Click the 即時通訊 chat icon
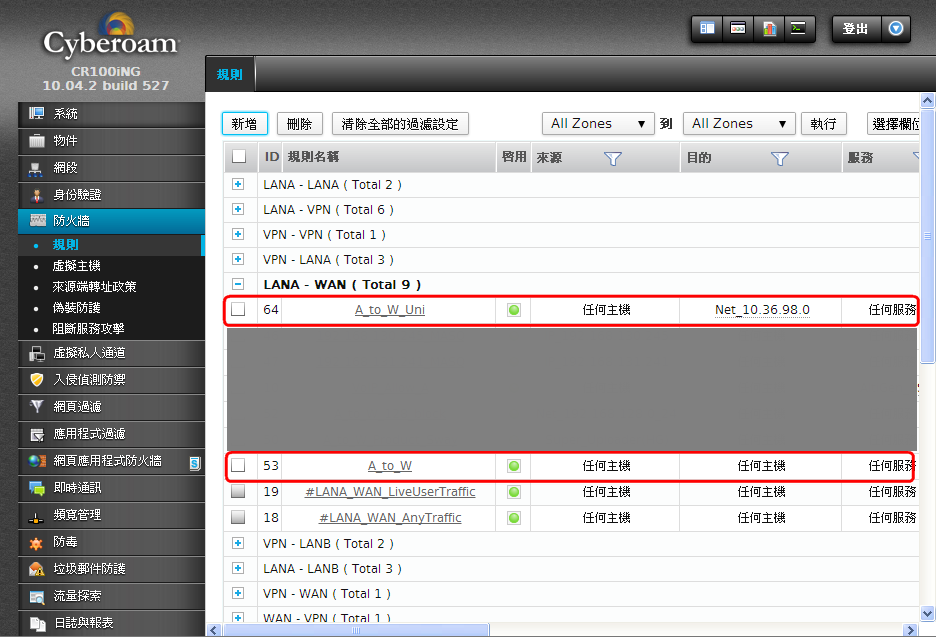 click(37, 488)
